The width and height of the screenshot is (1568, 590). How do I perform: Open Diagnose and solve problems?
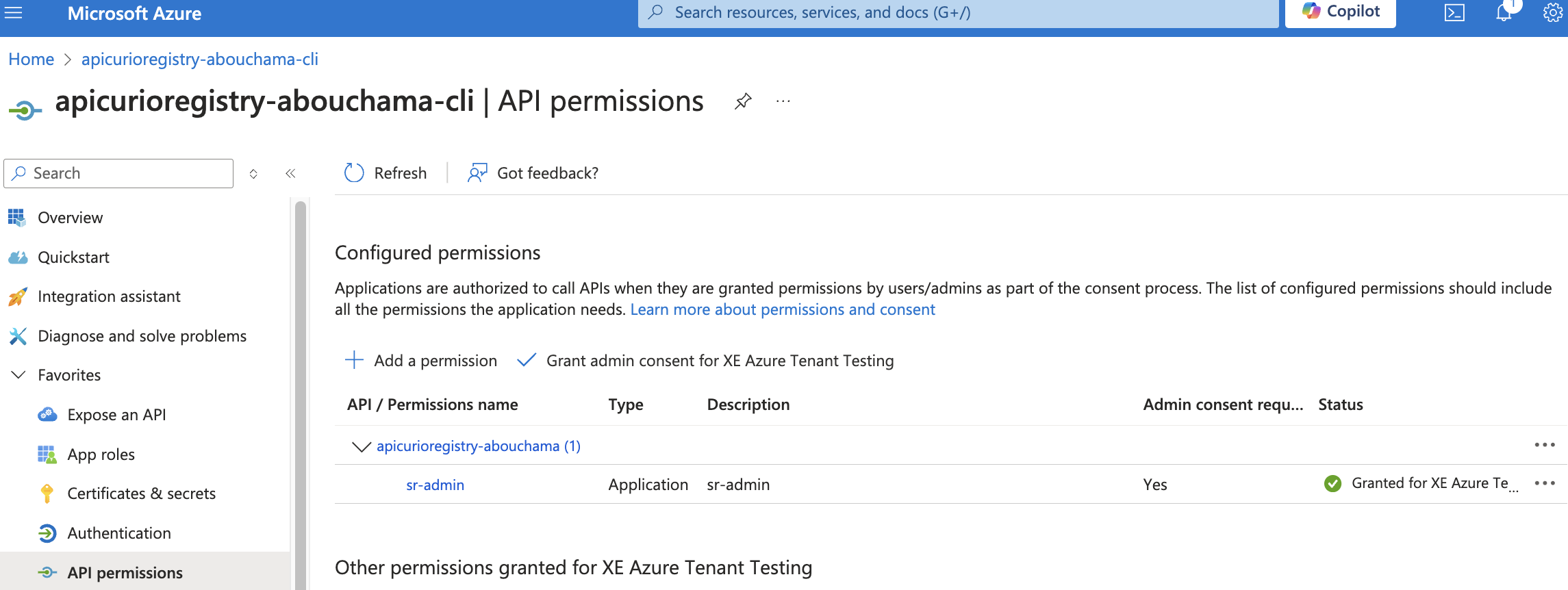point(142,336)
